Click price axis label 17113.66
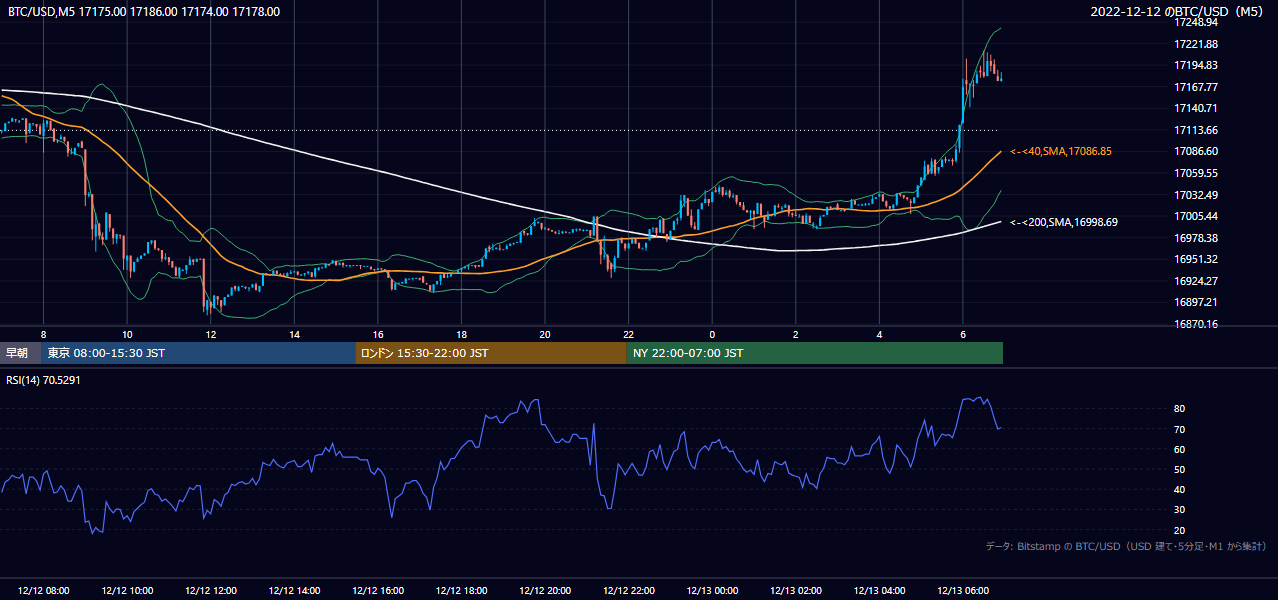This screenshot has height=600, width=1278. click(x=1197, y=130)
